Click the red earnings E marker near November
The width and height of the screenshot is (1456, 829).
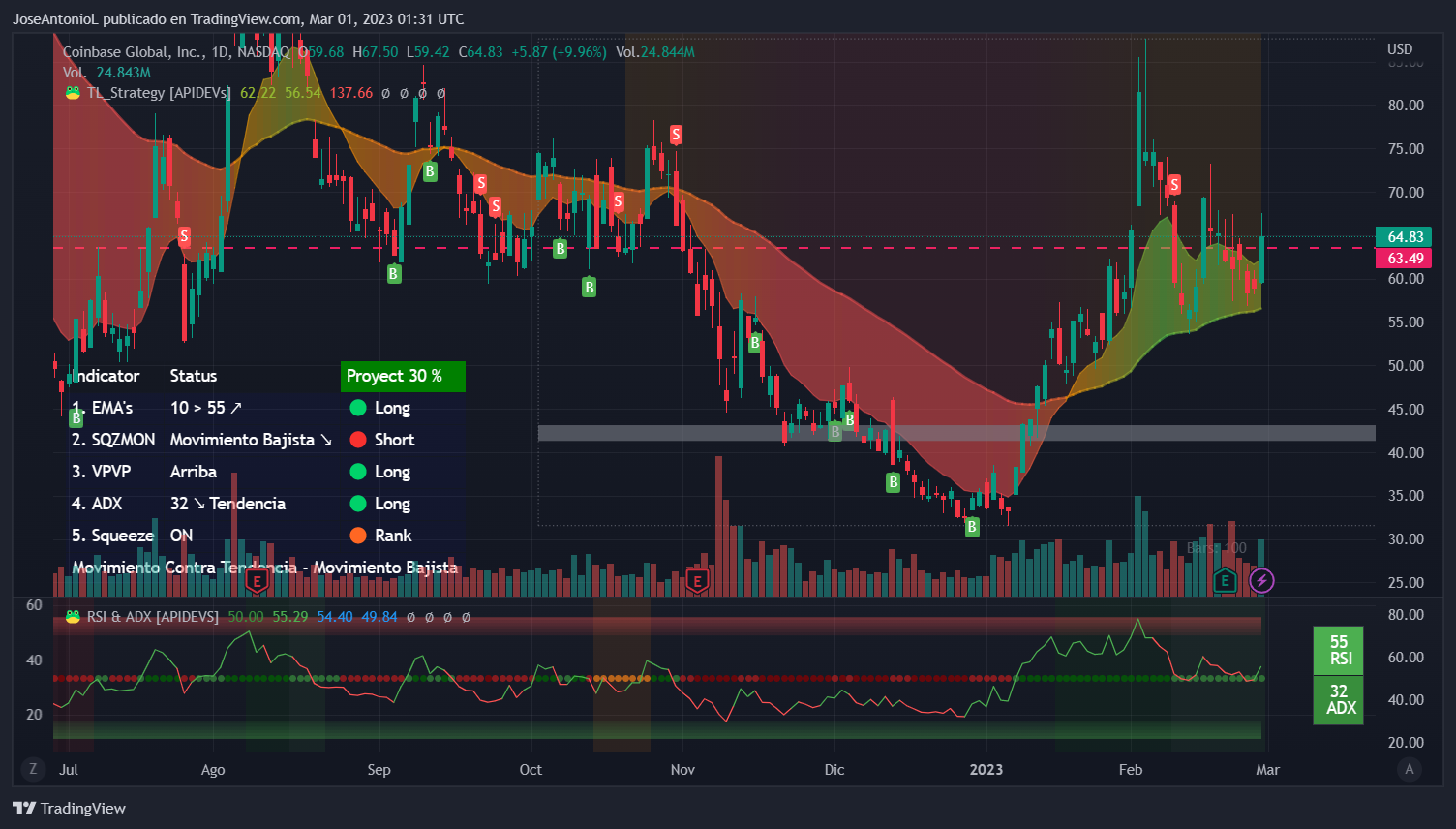tap(696, 580)
